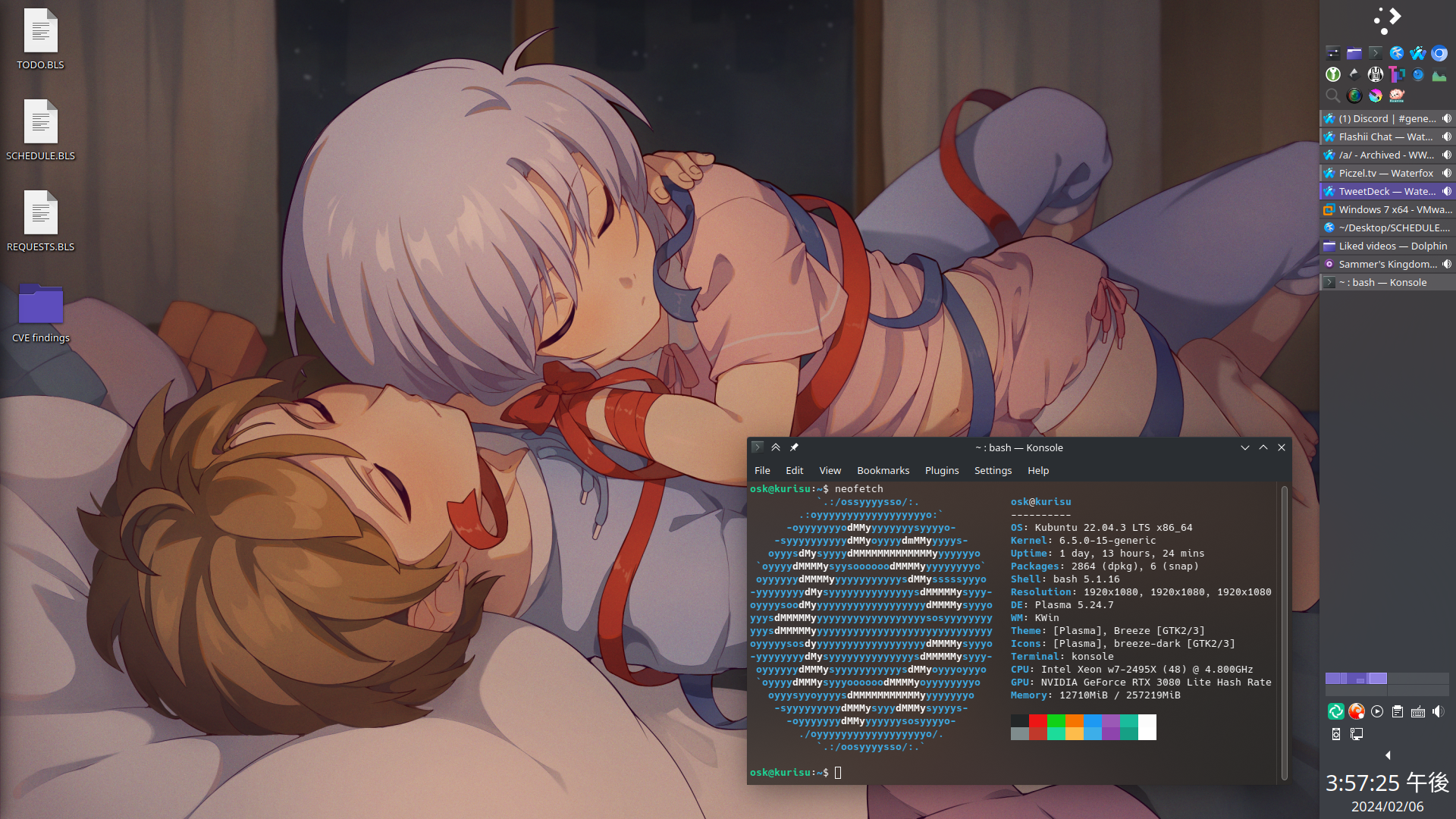Select the bash Konsole task entry
The width and height of the screenshot is (1456, 819).
pos(1388,282)
